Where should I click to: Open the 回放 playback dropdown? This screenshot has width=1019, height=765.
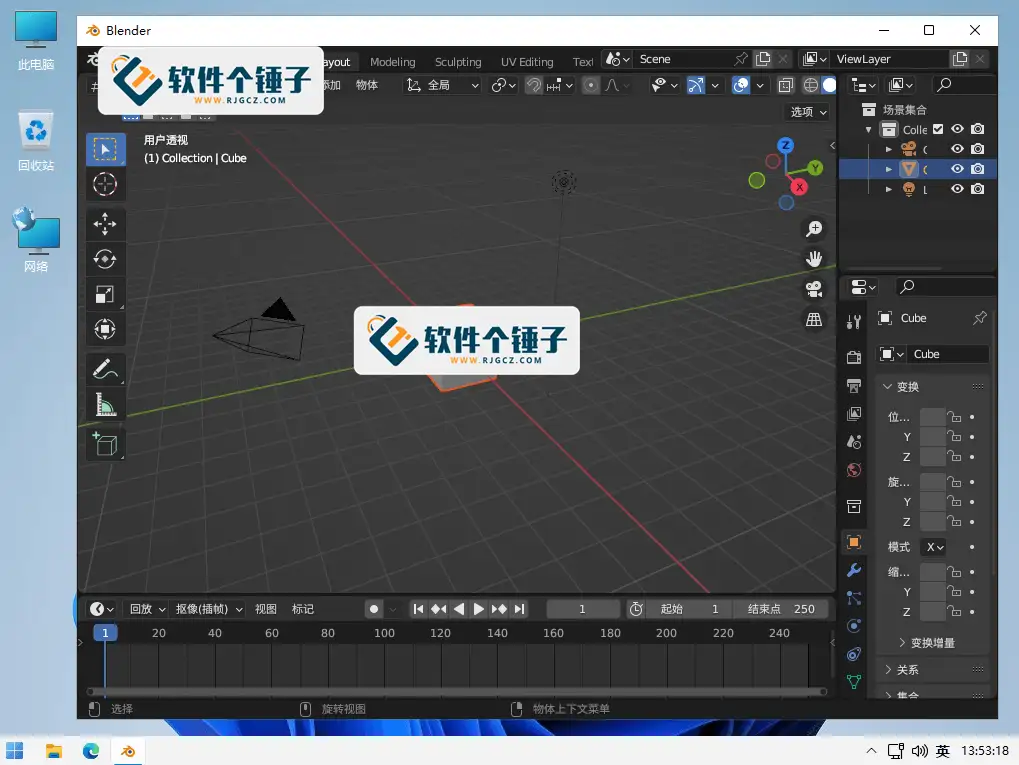coord(147,609)
